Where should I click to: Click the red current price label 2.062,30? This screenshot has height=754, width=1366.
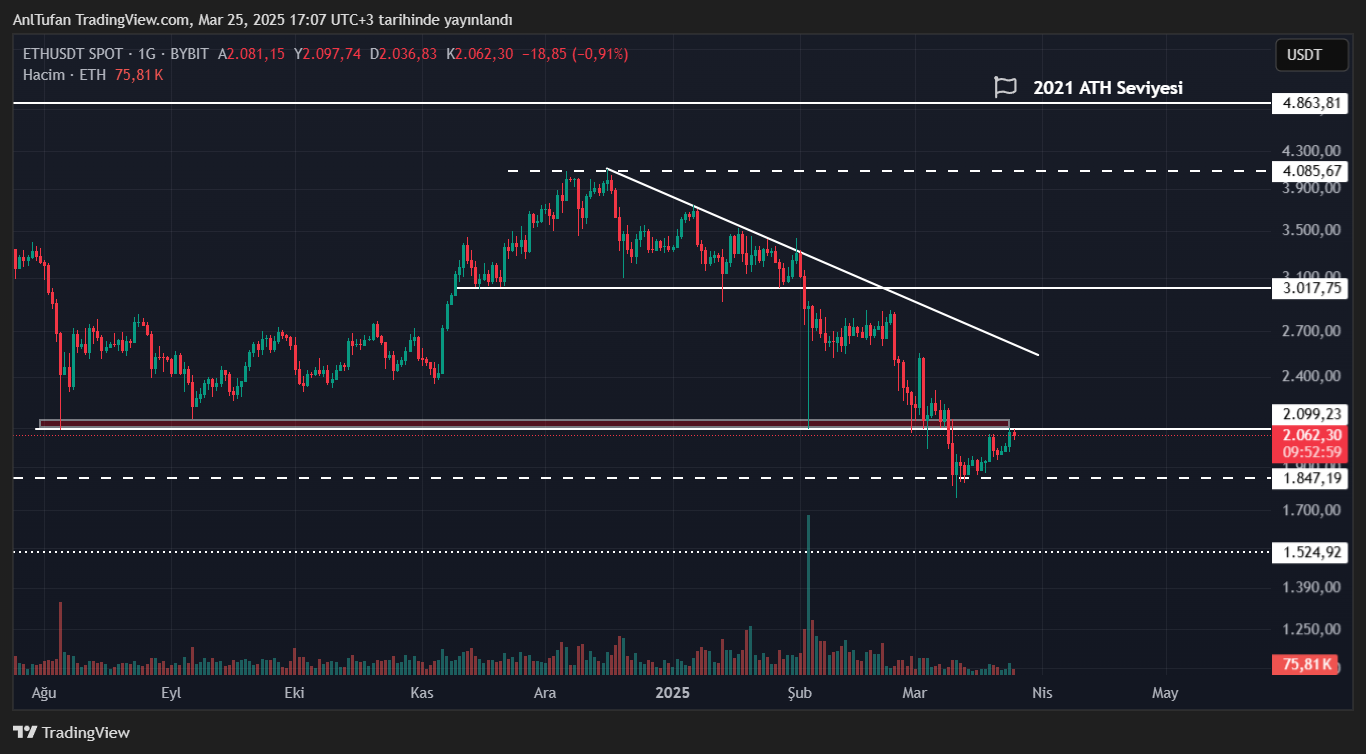(x=1311, y=435)
